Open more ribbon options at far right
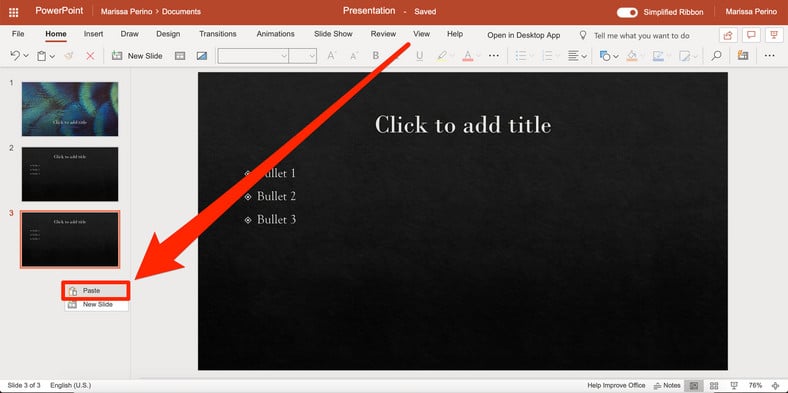Screen dimensions: 788x393 (x=769, y=56)
